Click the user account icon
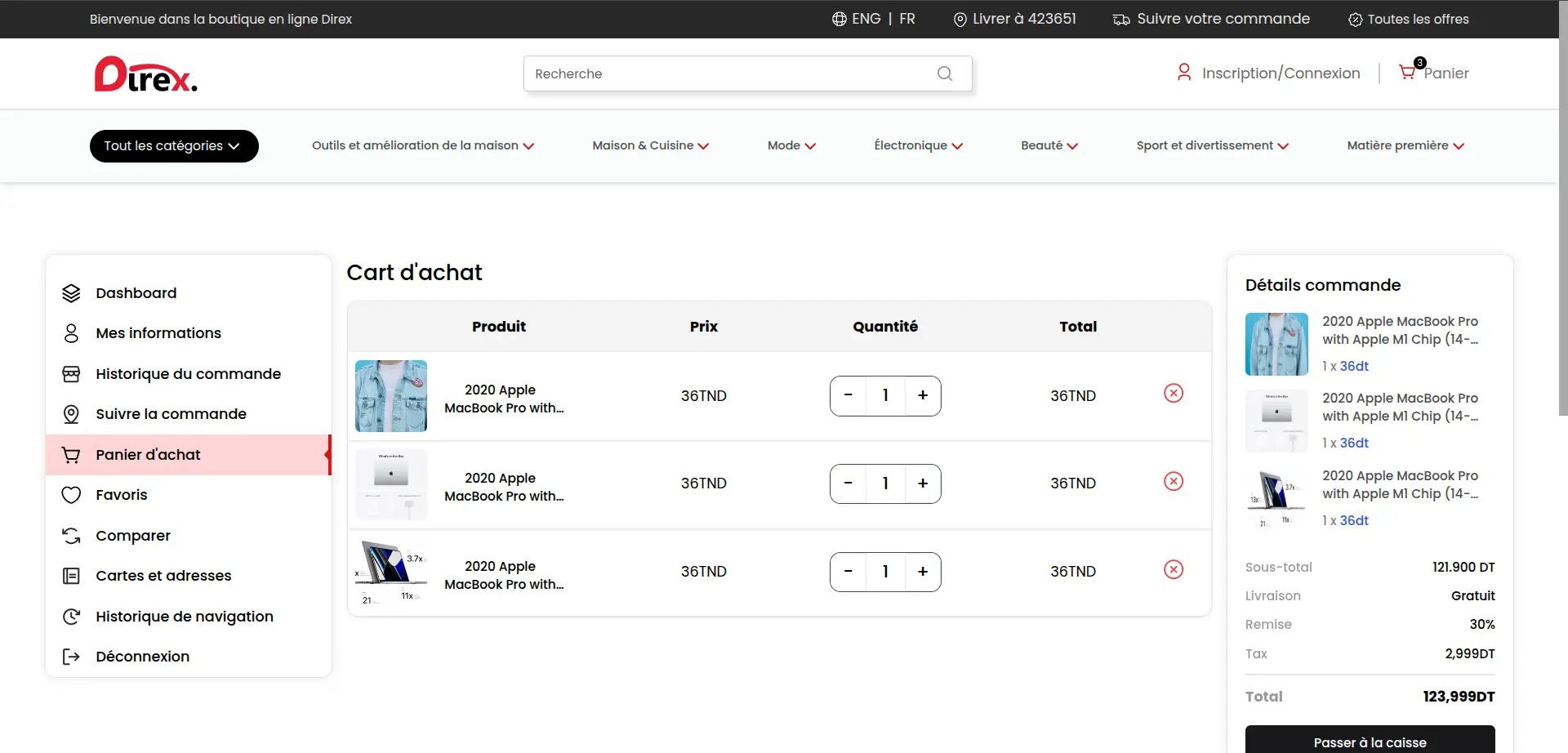 tap(1183, 73)
